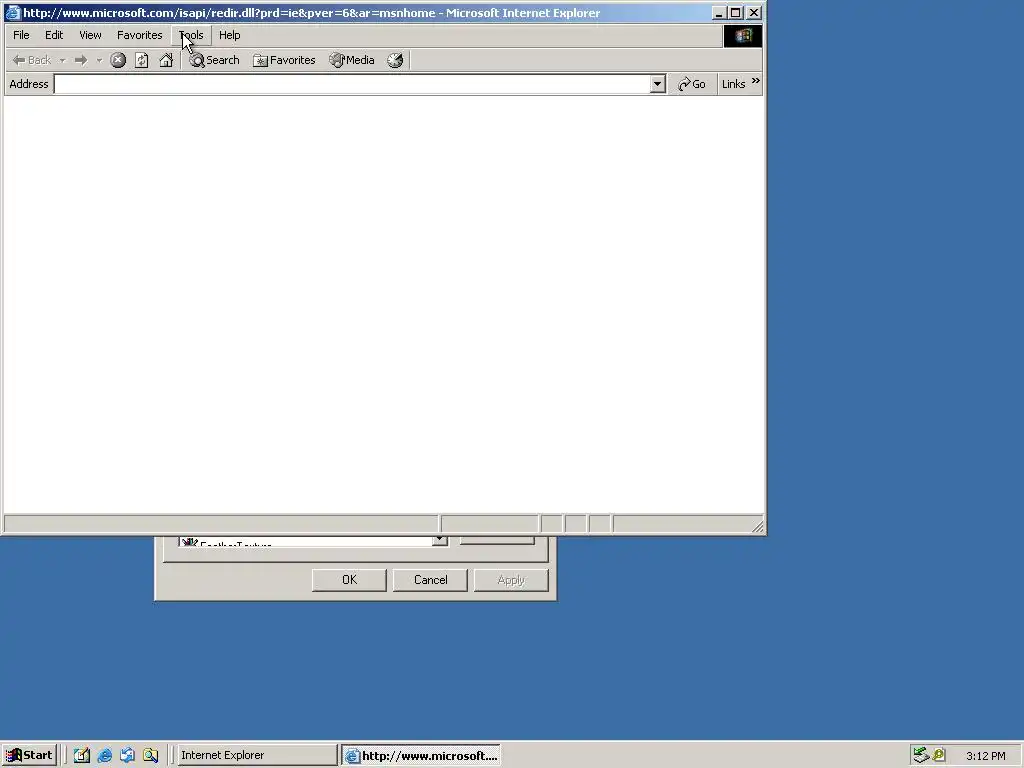Click the Show Desktop quick launch icon
The width and height of the screenshot is (1024, 768).
82,756
